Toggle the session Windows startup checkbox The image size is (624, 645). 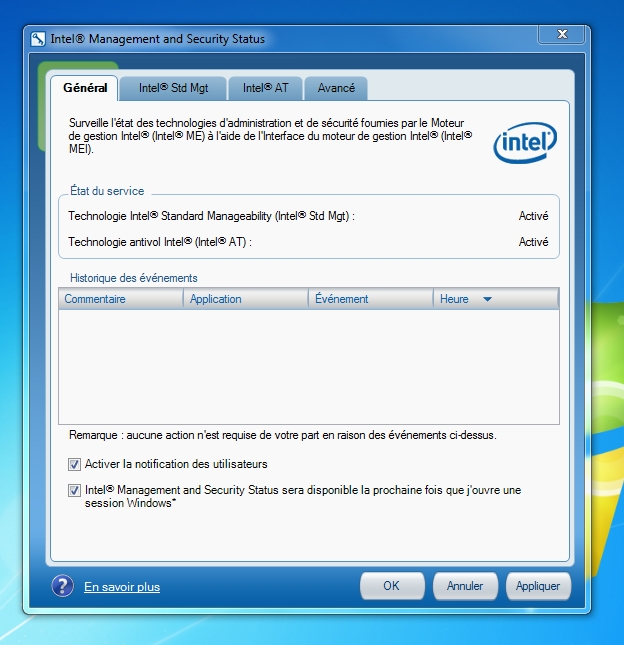[x=74, y=490]
